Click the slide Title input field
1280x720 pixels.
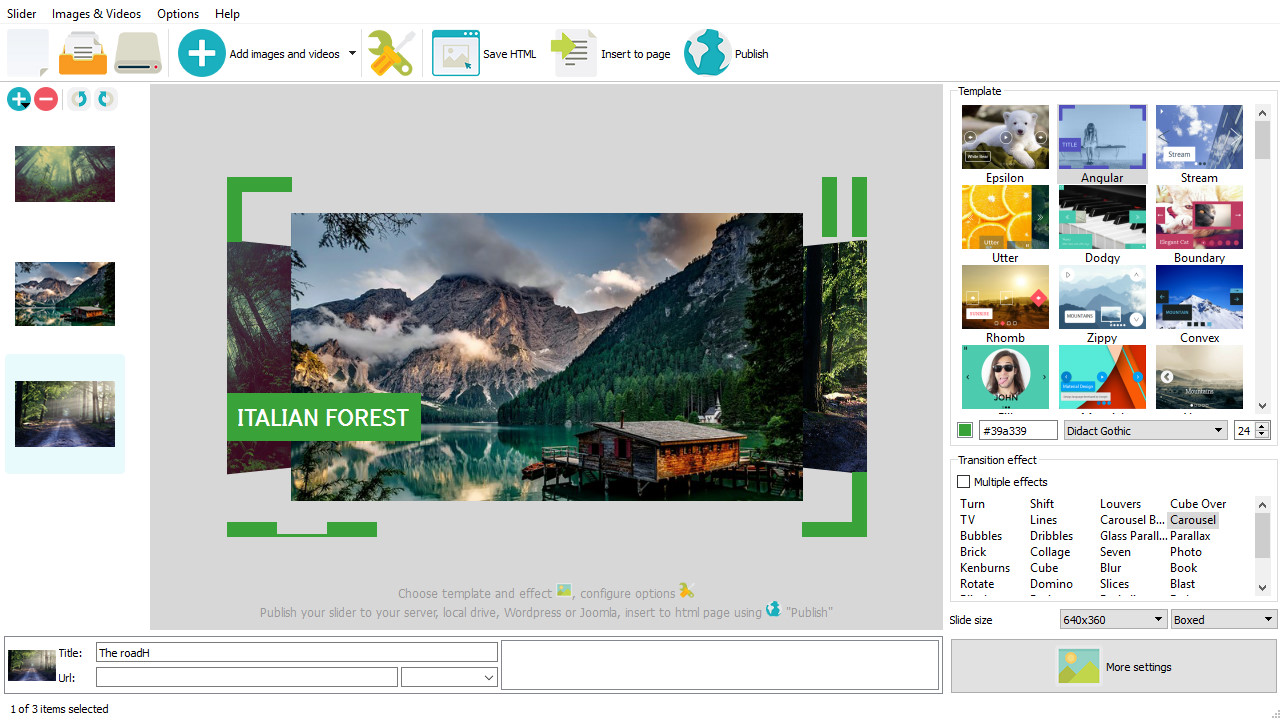[x=296, y=653]
